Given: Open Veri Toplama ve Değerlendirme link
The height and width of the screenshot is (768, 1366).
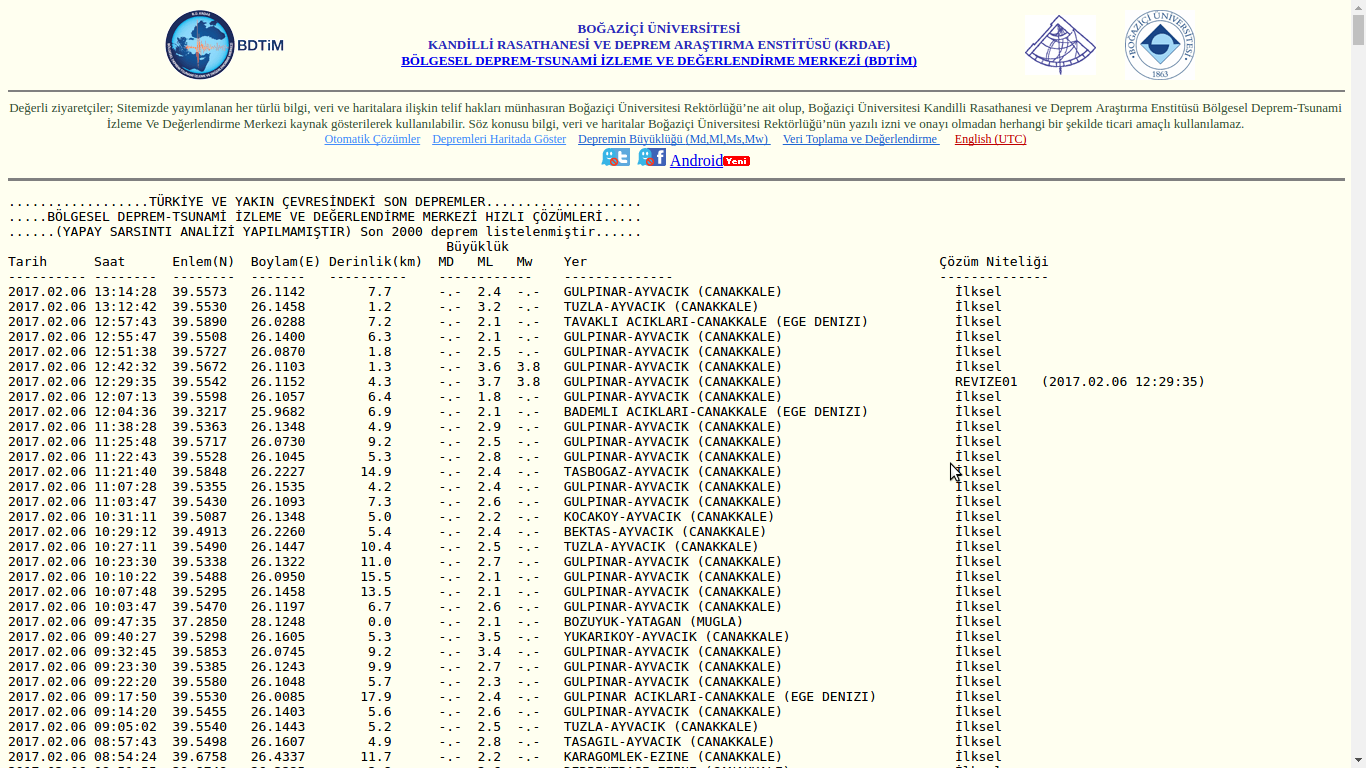Looking at the screenshot, I should pos(860,139).
